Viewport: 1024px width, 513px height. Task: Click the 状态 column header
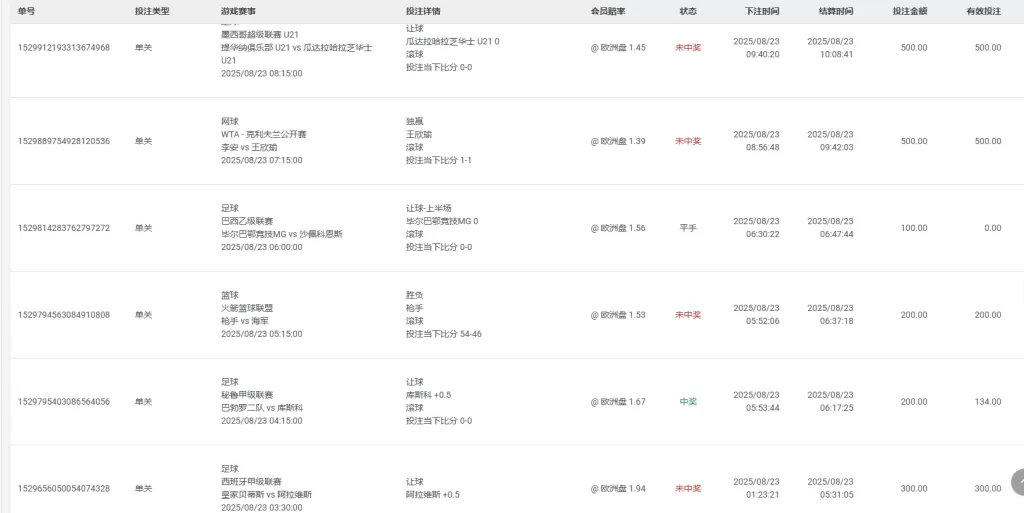(688, 11)
